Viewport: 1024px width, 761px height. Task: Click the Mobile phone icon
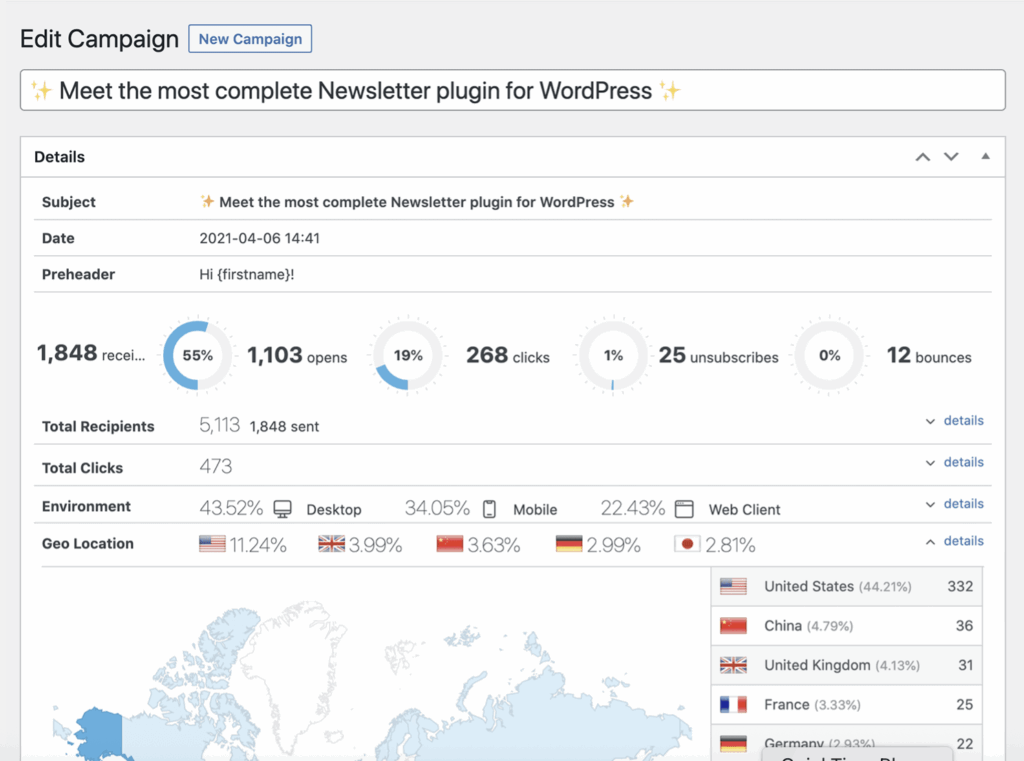tap(489, 509)
